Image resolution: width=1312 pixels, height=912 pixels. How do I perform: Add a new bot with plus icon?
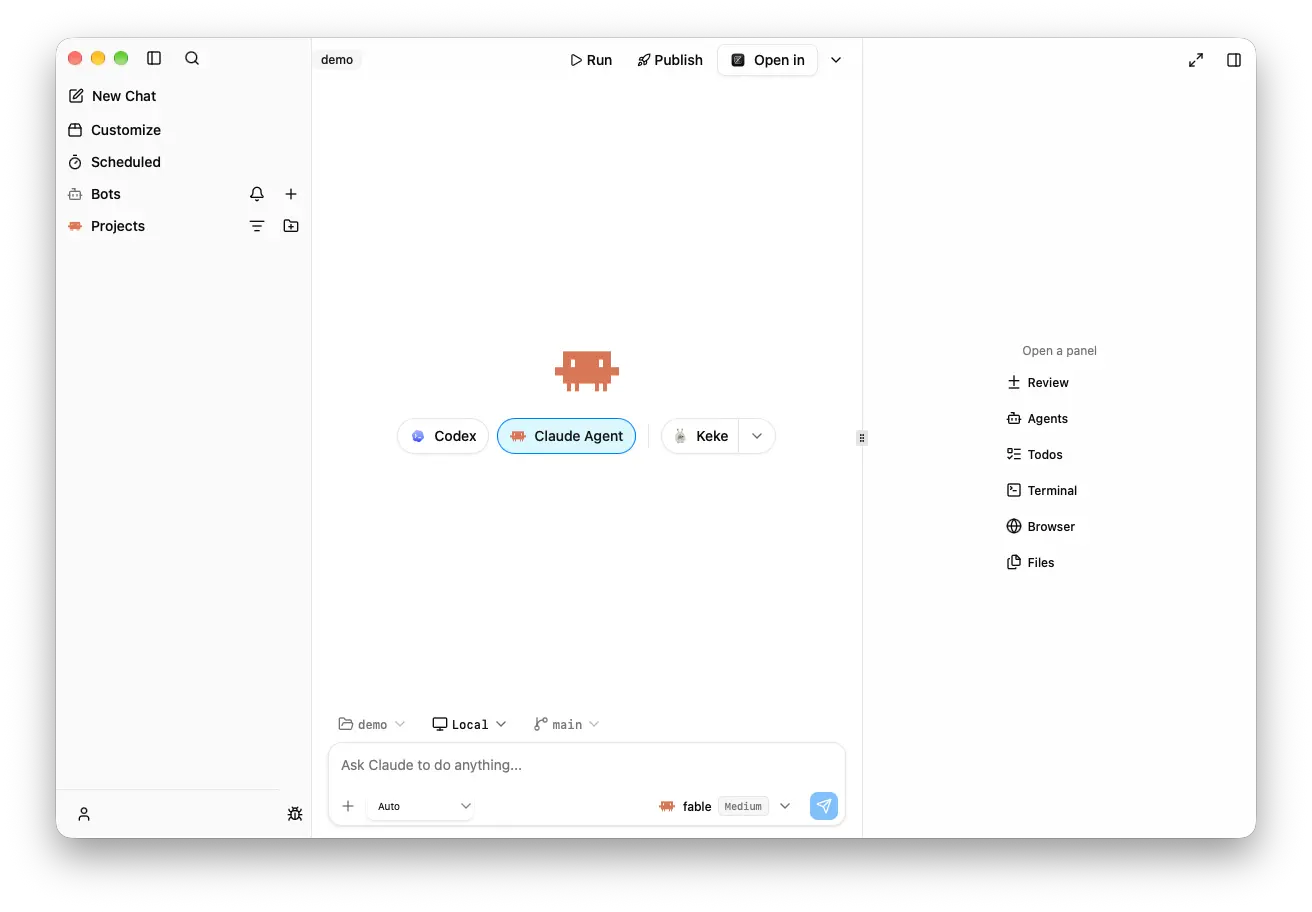(291, 194)
